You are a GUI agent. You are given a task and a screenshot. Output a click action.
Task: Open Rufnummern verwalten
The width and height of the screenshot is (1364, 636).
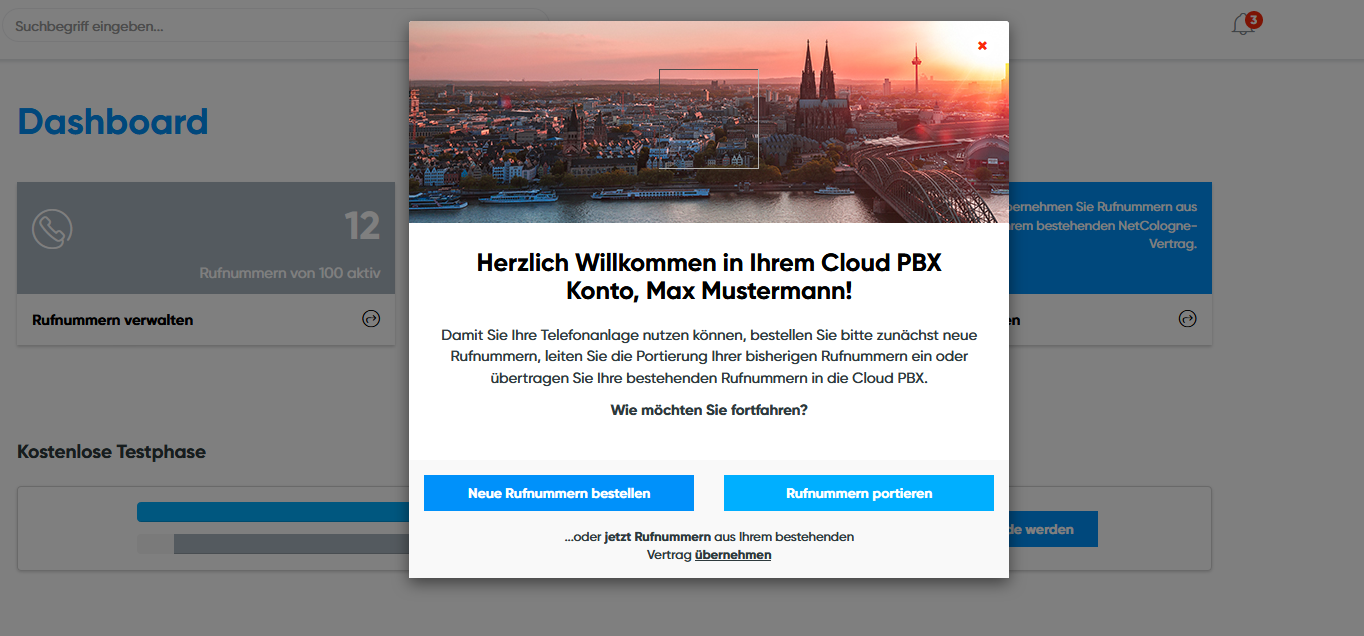112,320
